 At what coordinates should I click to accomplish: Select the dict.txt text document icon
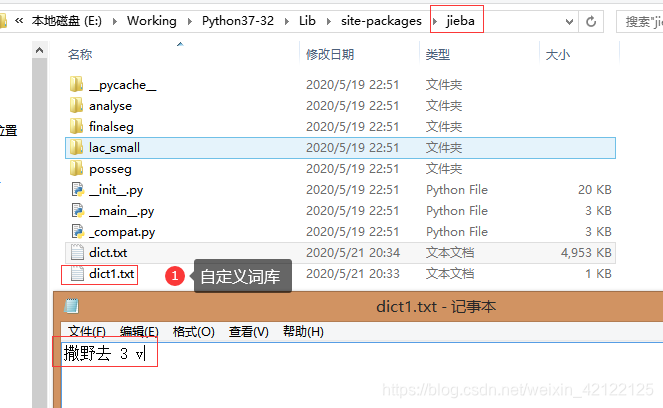click(x=77, y=252)
